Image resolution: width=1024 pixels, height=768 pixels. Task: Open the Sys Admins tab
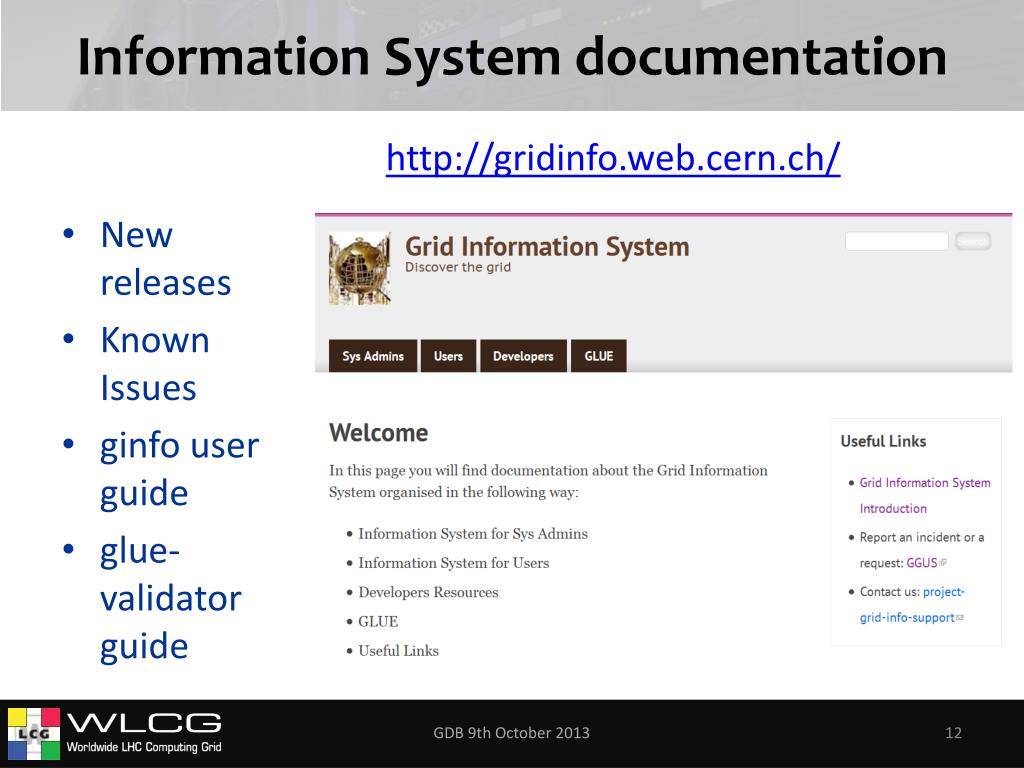tap(373, 356)
